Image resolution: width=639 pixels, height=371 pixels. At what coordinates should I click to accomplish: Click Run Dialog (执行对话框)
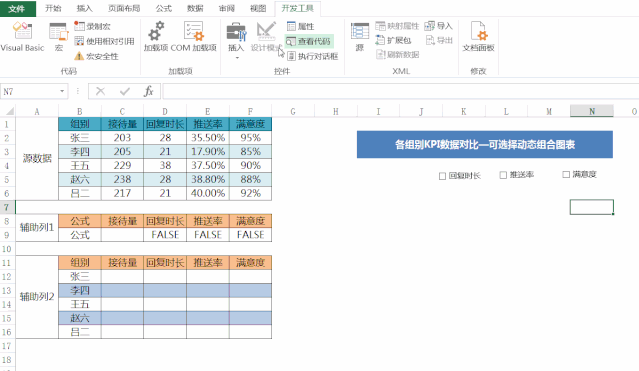(x=313, y=56)
